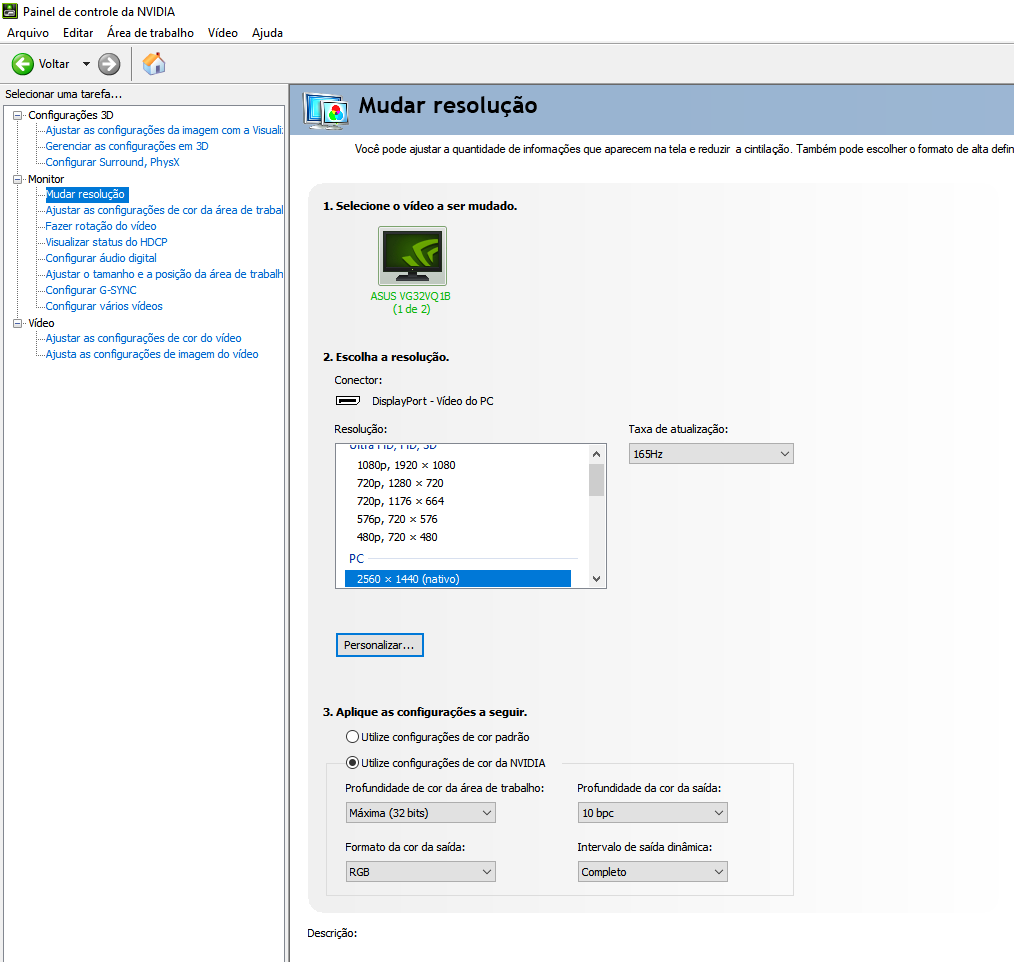Open Configurar vários vídeos
Viewport: 1014px width, 962px height.
pyautogui.click(x=104, y=306)
